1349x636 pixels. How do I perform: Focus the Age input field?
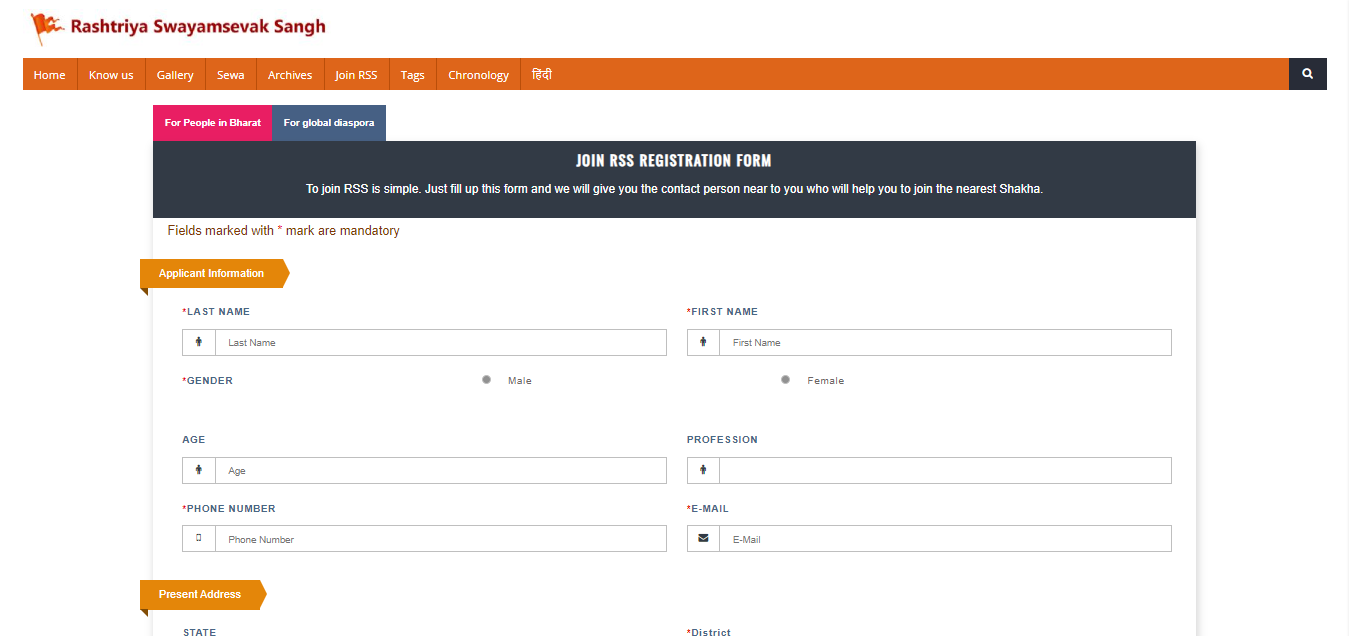441,470
